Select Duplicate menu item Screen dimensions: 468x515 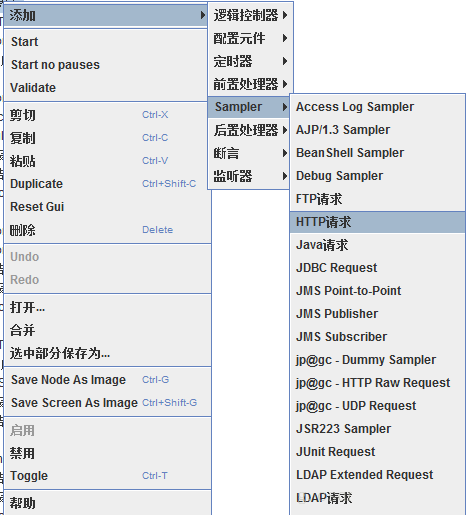coord(107,184)
